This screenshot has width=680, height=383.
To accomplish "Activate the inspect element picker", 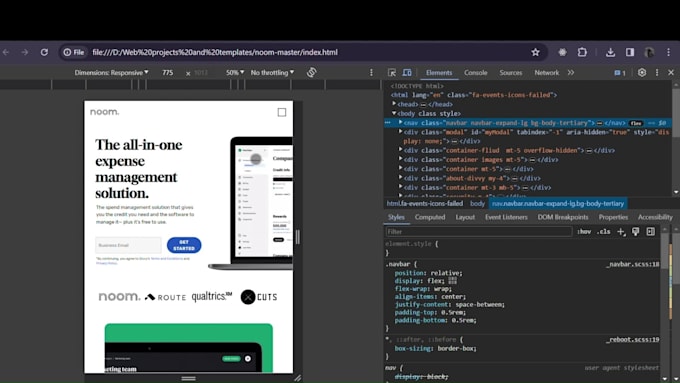I will (392, 72).
